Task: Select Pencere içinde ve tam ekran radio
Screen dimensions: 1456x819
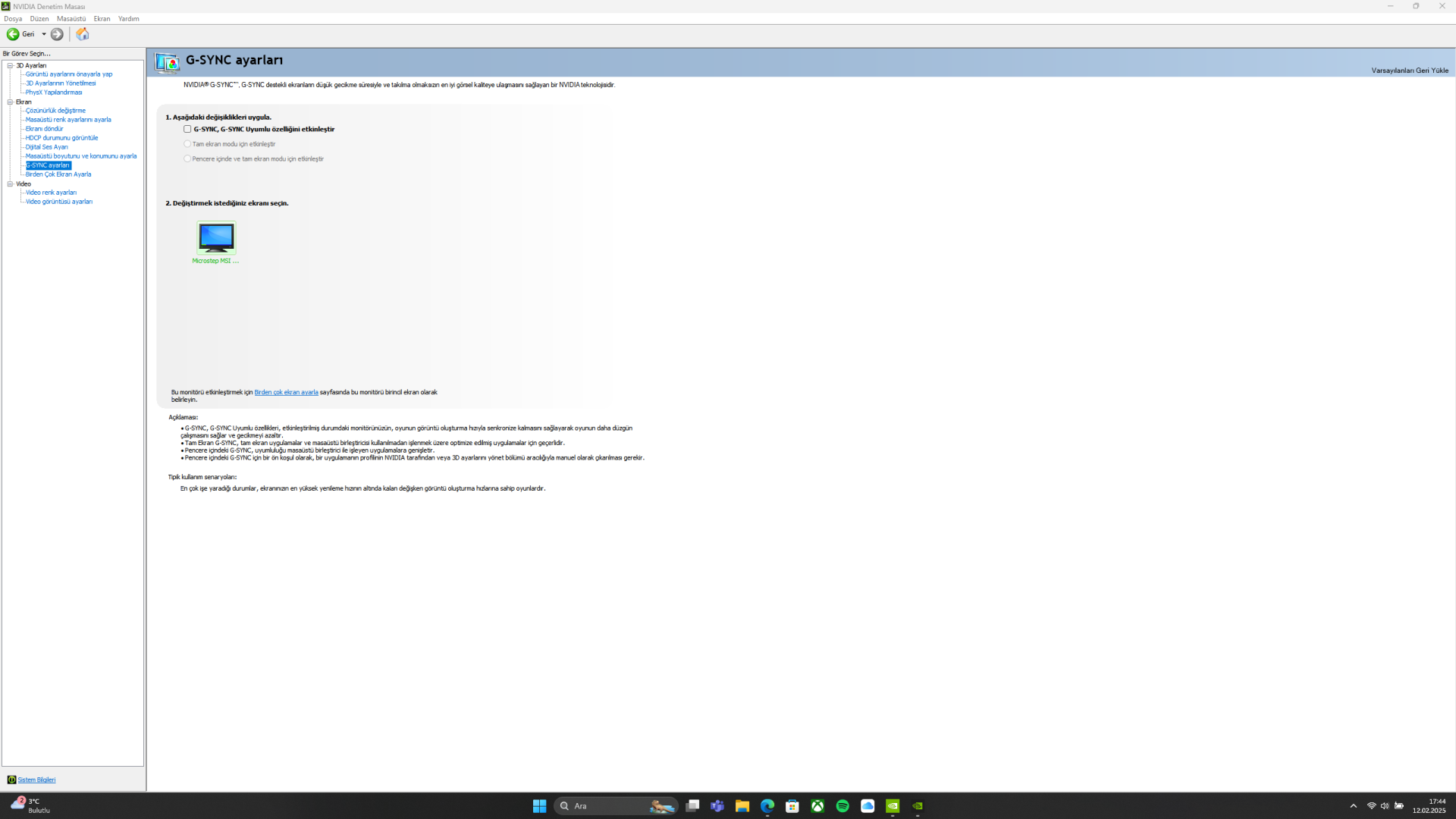Action: point(187,159)
